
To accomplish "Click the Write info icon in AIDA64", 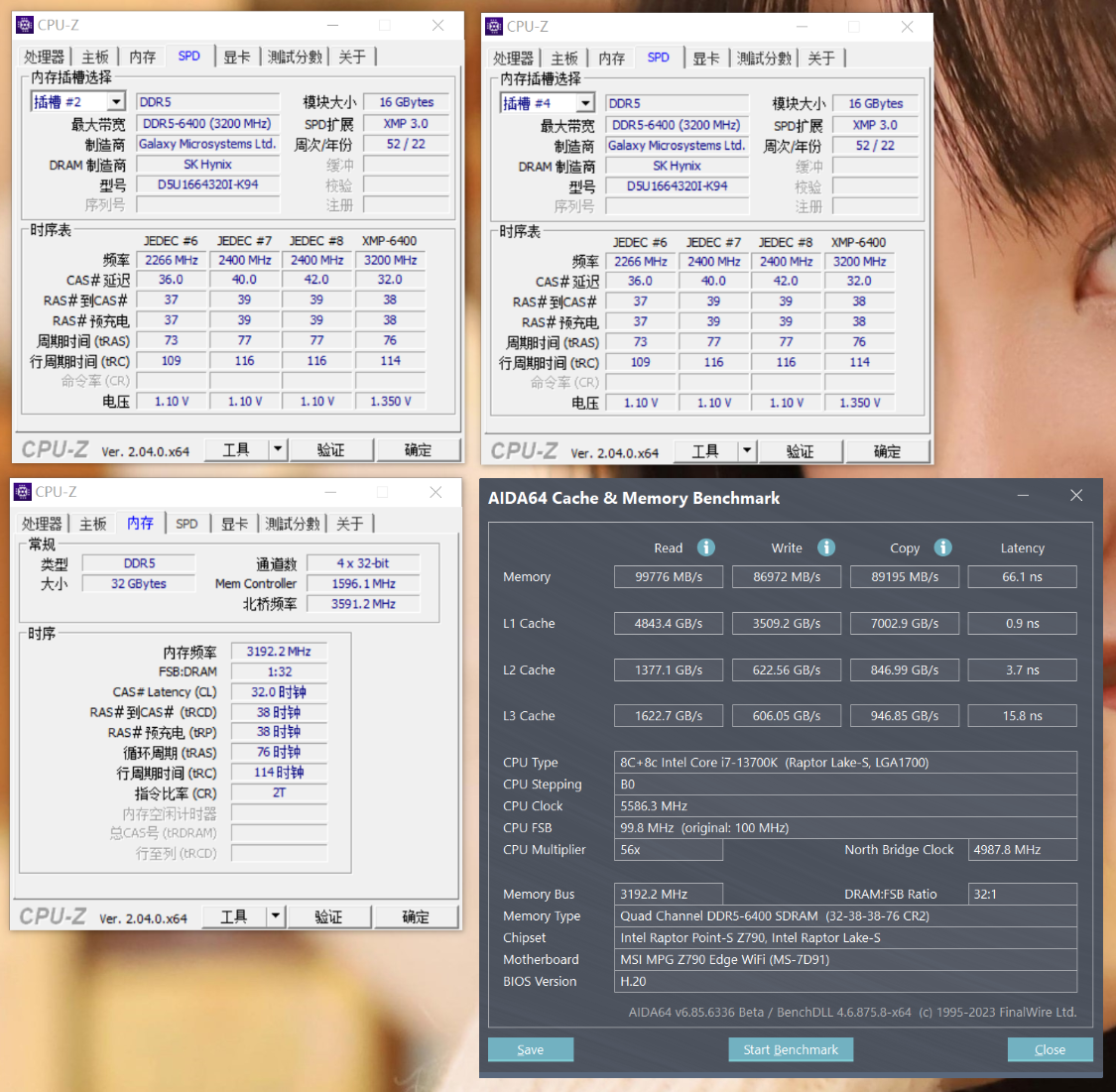I will [825, 547].
